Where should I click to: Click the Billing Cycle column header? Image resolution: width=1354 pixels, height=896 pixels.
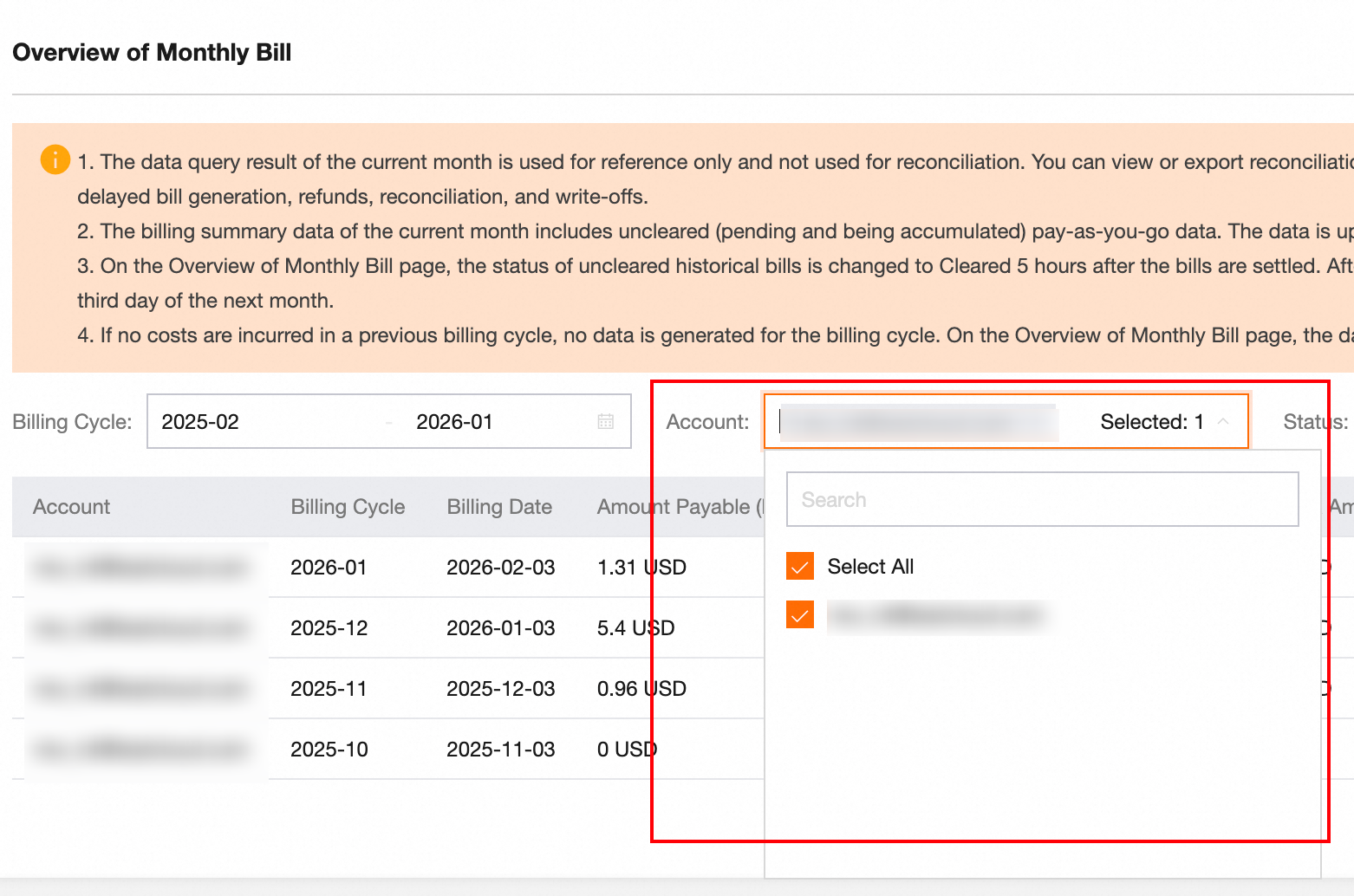(x=348, y=507)
